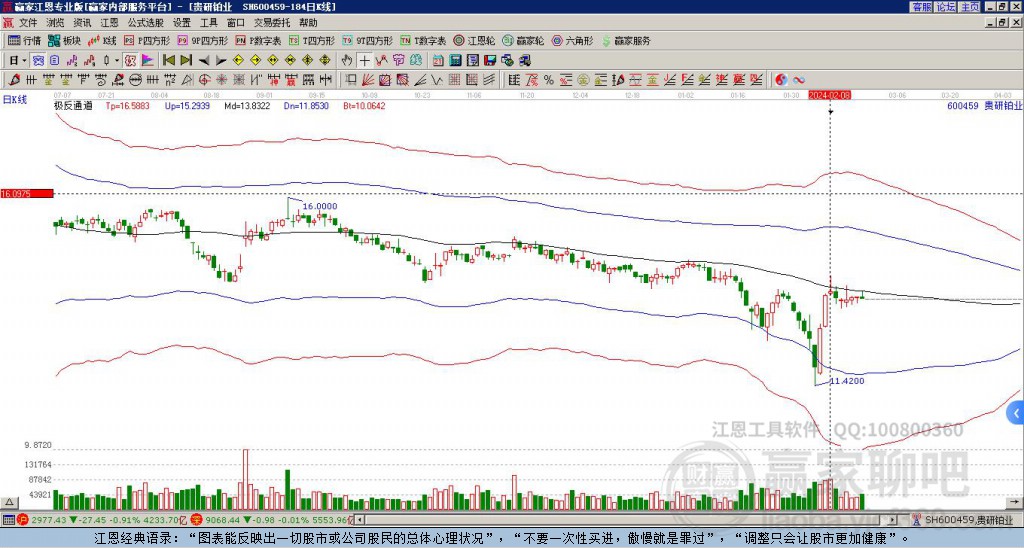This screenshot has width=1024, height=548.
Task: Click the 600459 贵研铂业 stock label
Action: coord(984,105)
